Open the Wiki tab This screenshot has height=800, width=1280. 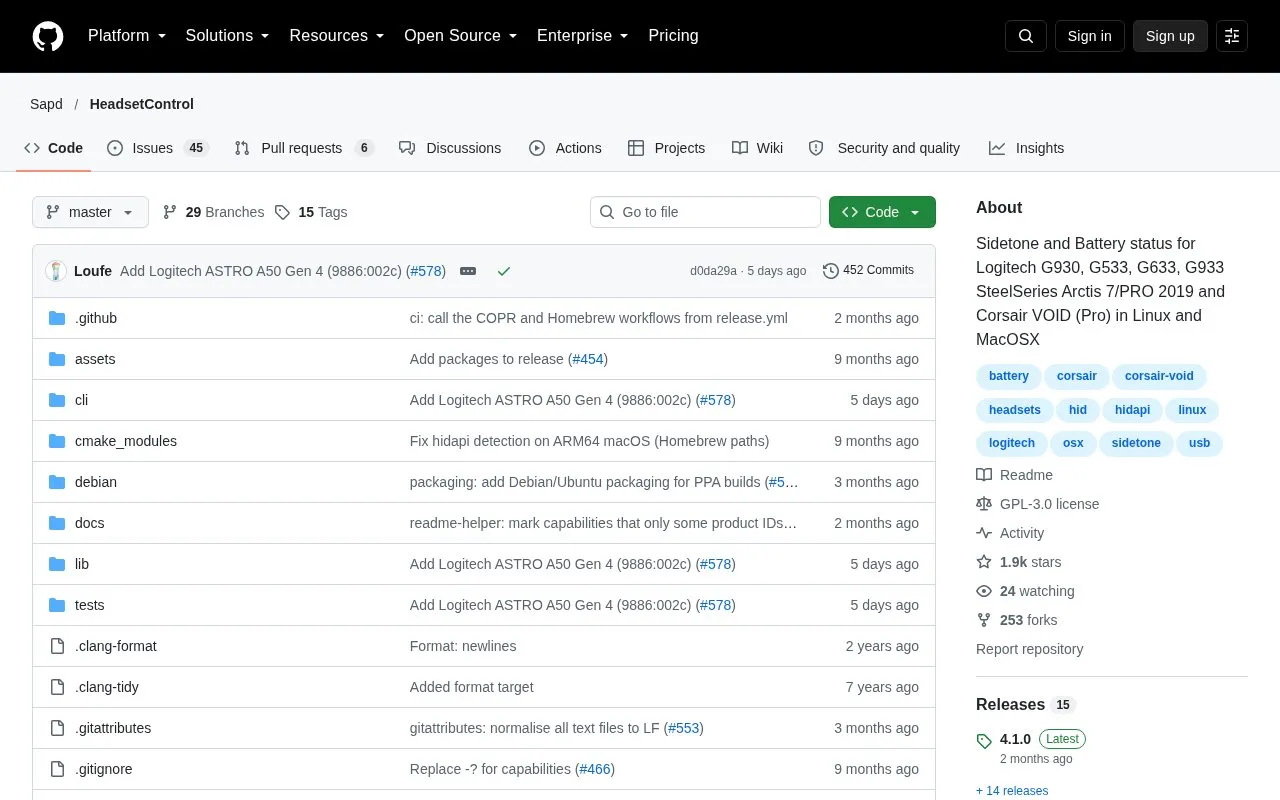coord(757,148)
